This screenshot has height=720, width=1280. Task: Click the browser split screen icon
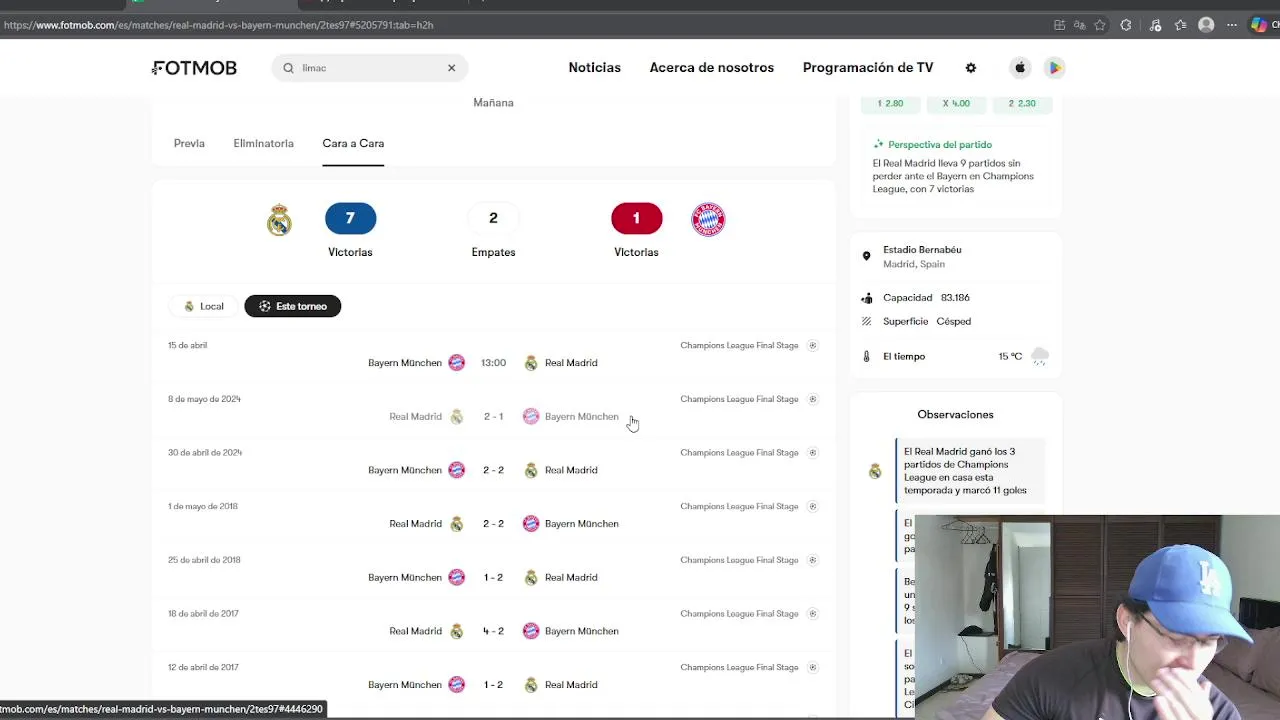[1060, 25]
